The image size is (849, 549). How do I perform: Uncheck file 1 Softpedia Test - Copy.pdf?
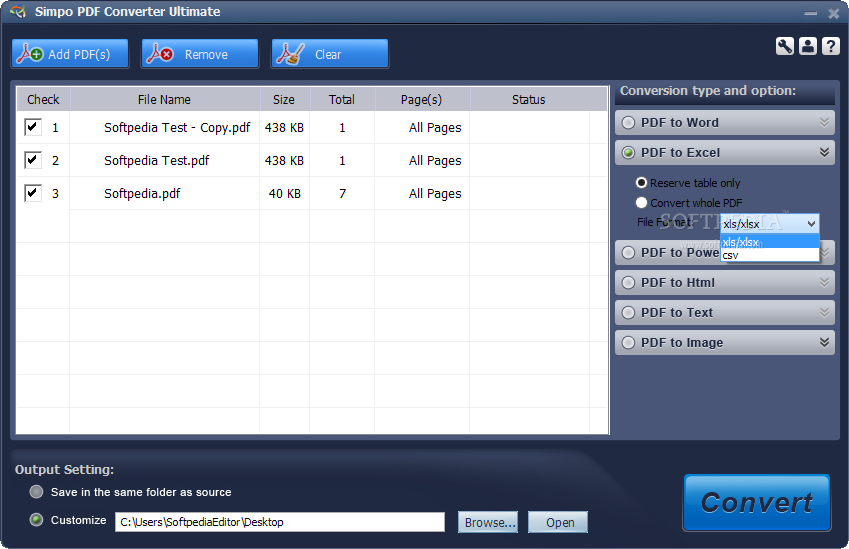[32, 127]
